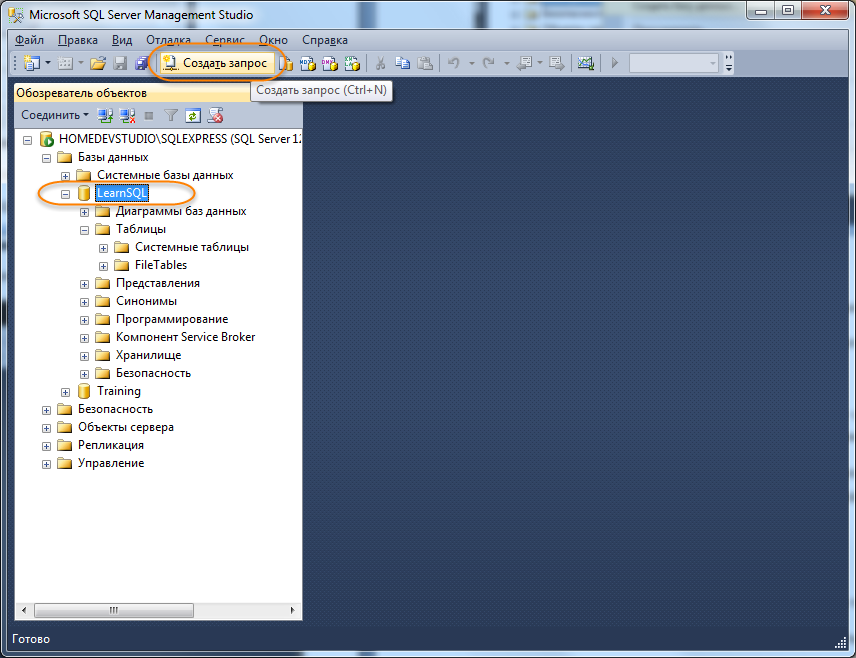This screenshot has height=658, width=856.
Task: Click Connect Object Explorer icon
Action: (x=105, y=115)
